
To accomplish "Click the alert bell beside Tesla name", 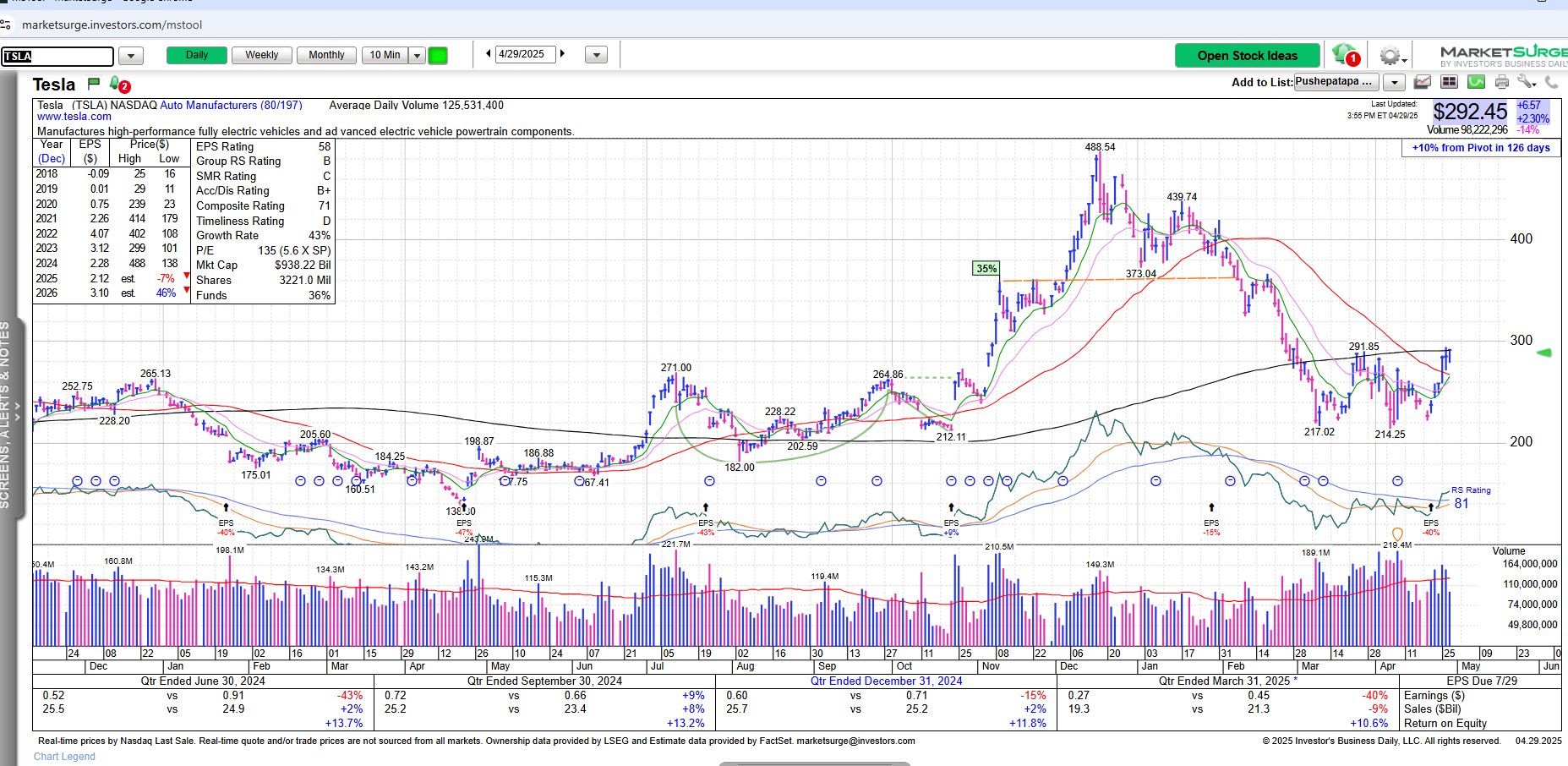I will pyautogui.click(x=117, y=84).
